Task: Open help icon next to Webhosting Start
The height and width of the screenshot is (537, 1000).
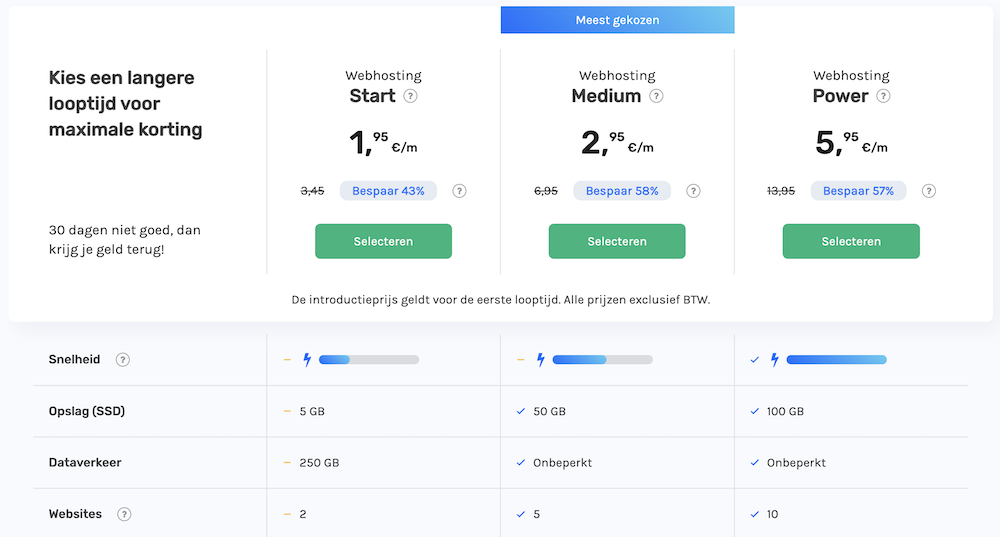Action: click(410, 97)
